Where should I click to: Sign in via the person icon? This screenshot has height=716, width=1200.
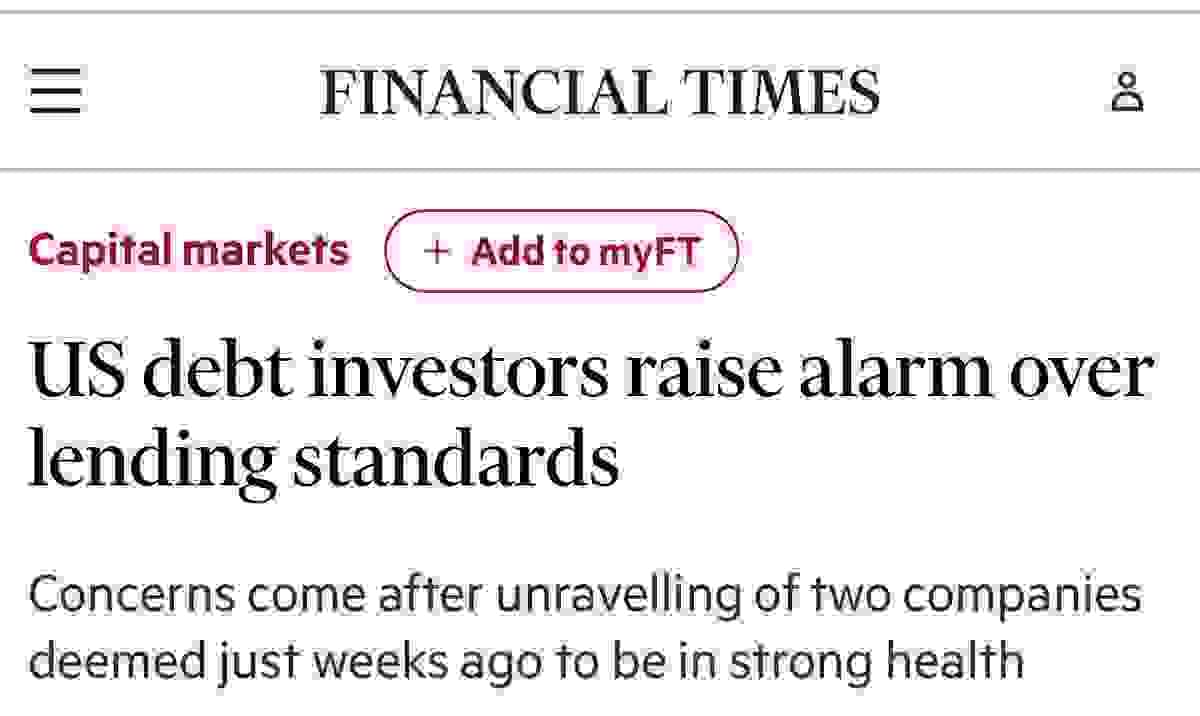click(1127, 92)
